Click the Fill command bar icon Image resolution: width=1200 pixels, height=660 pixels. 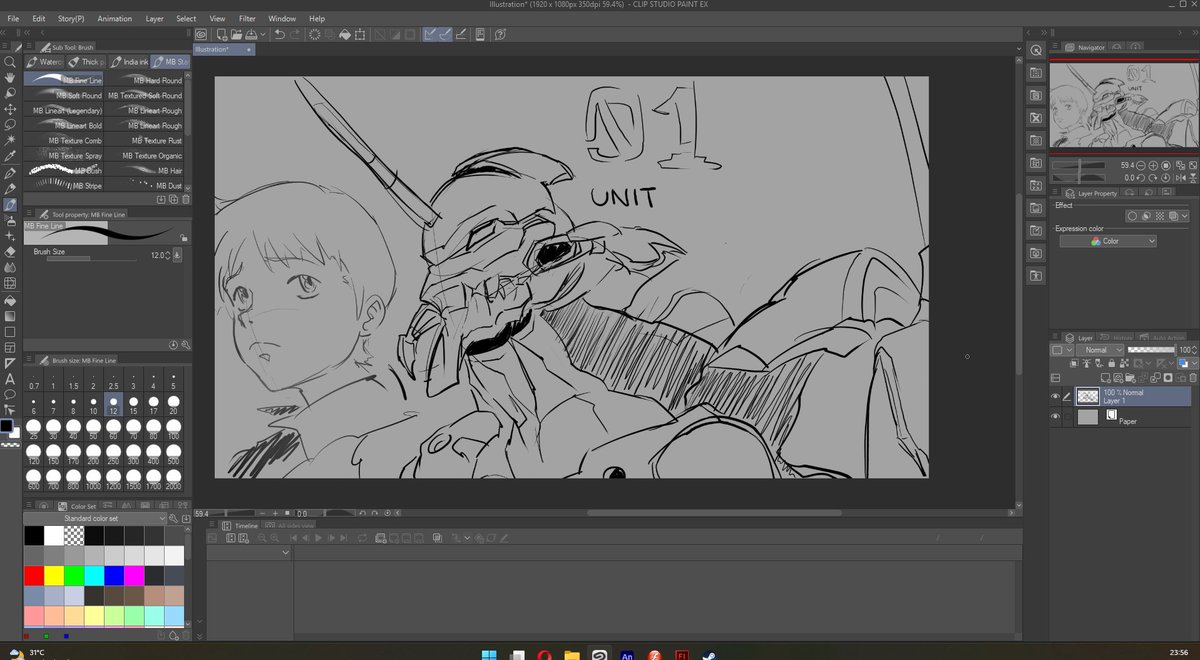345,33
